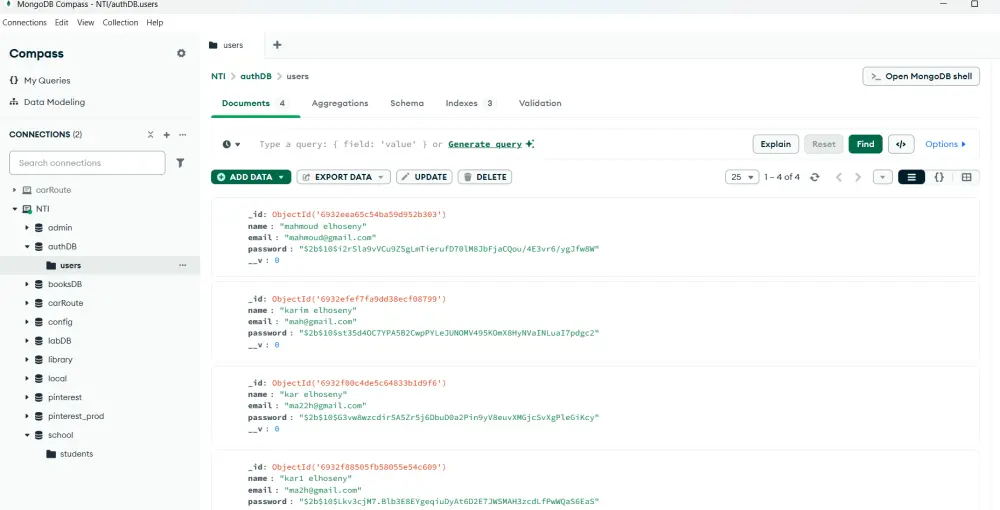Expand the admin database
This screenshot has height=510, width=1000.
[27, 228]
